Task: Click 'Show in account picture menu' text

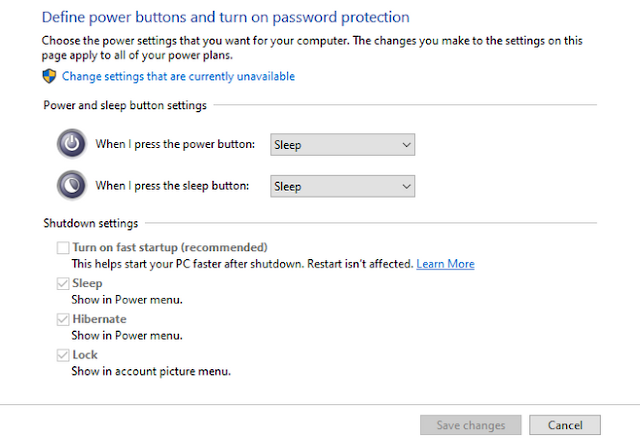Action: click(152, 371)
